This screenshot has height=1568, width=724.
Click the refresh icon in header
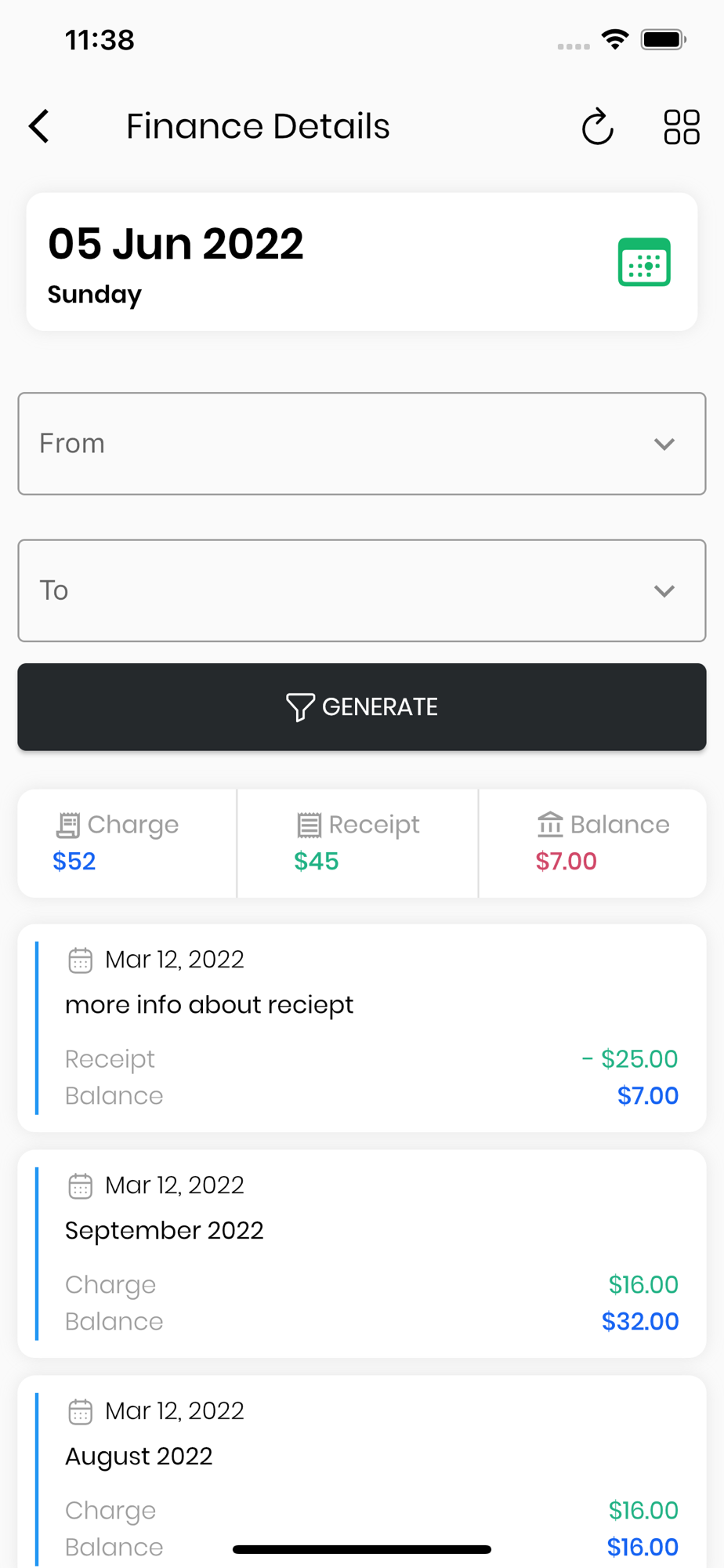597,127
